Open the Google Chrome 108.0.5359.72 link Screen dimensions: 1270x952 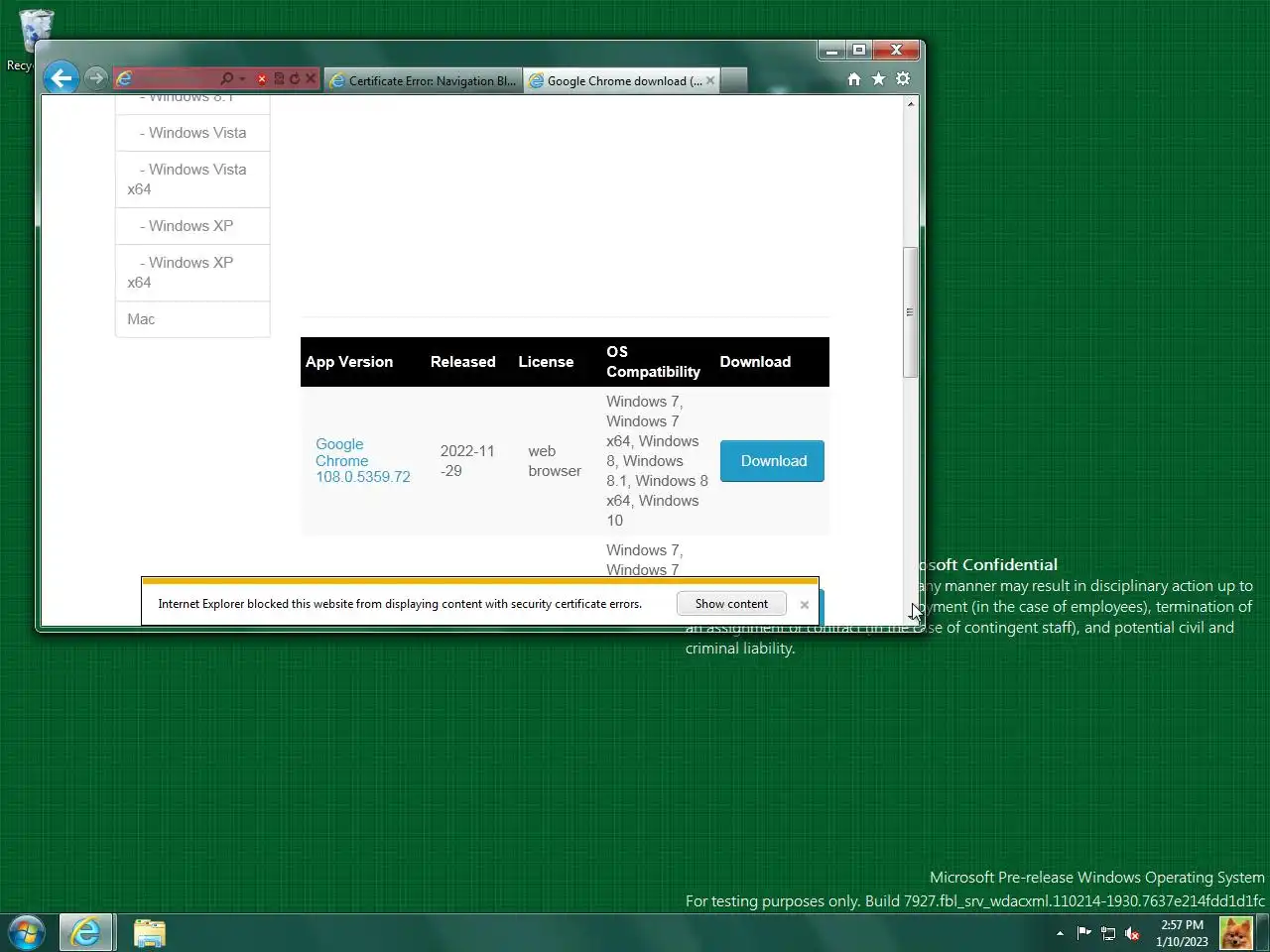point(363,461)
